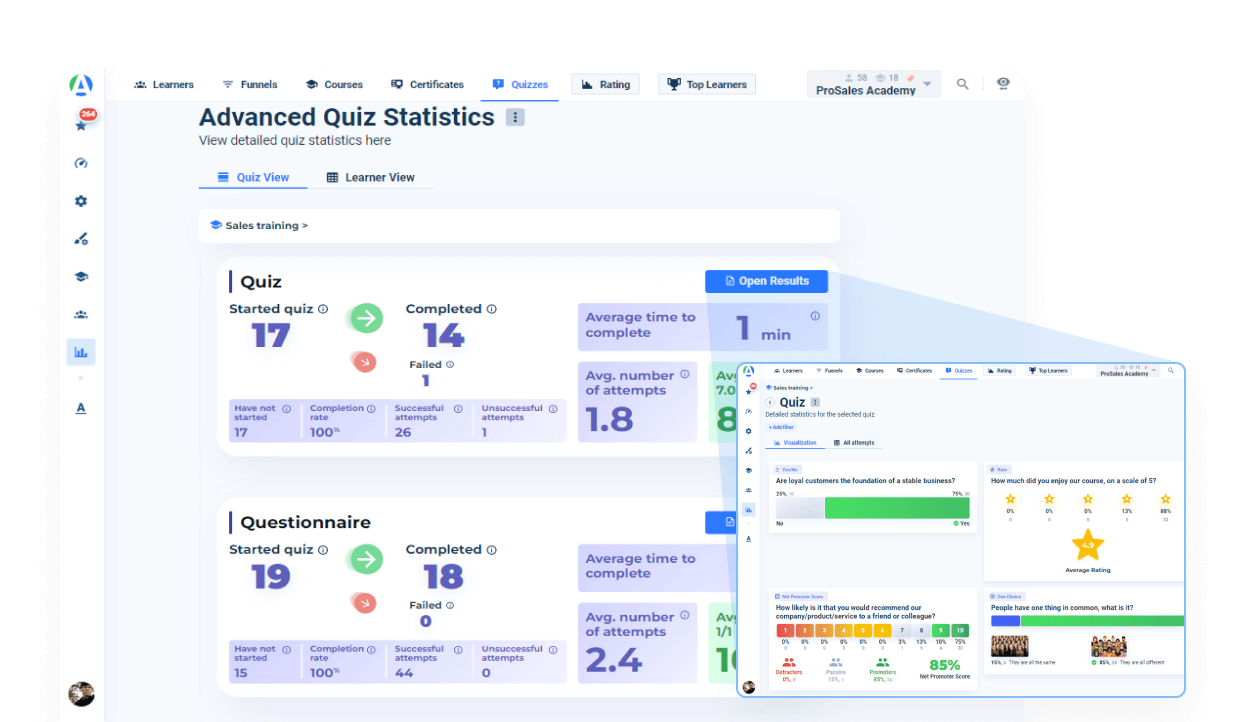
Task: Select the Quiz View tab
Action: point(253,178)
